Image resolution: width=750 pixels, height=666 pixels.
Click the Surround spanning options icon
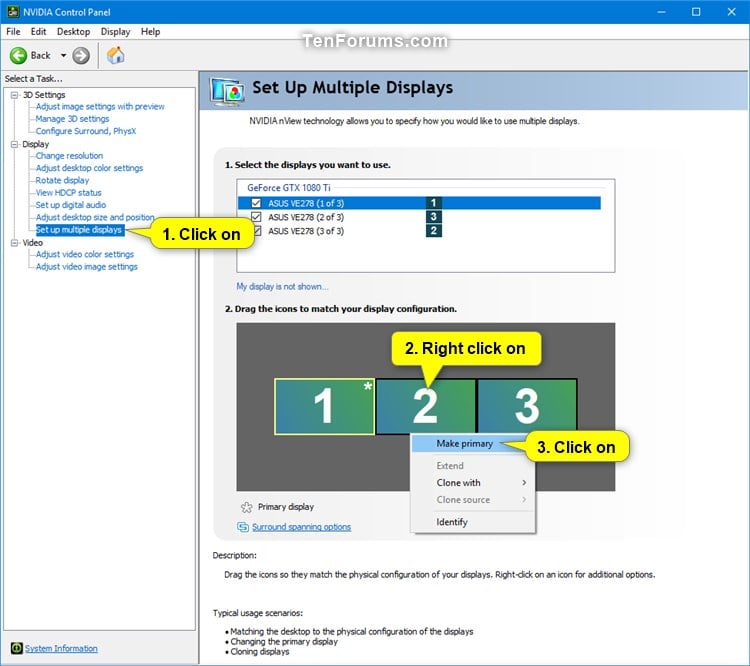point(243,527)
